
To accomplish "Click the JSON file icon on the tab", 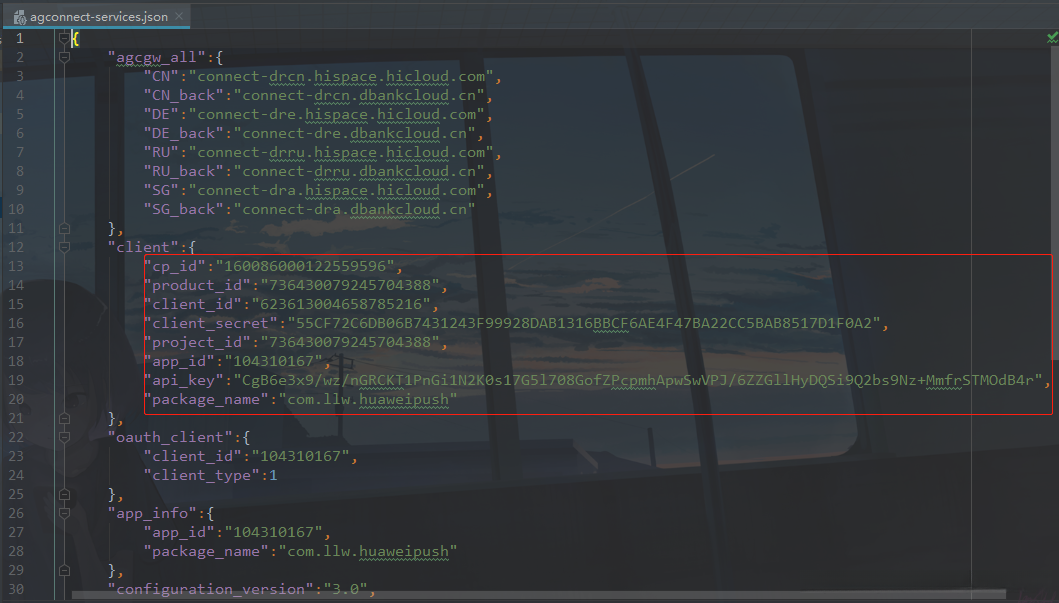I will coord(20,17).
